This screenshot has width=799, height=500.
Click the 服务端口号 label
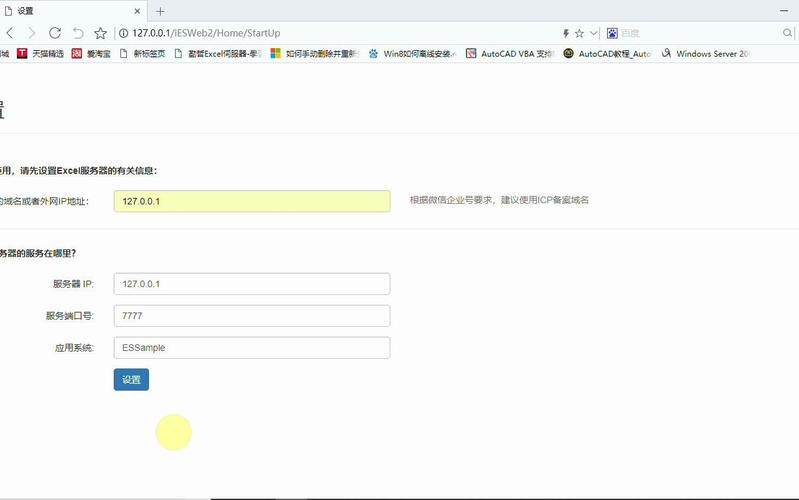coord(70,316)
